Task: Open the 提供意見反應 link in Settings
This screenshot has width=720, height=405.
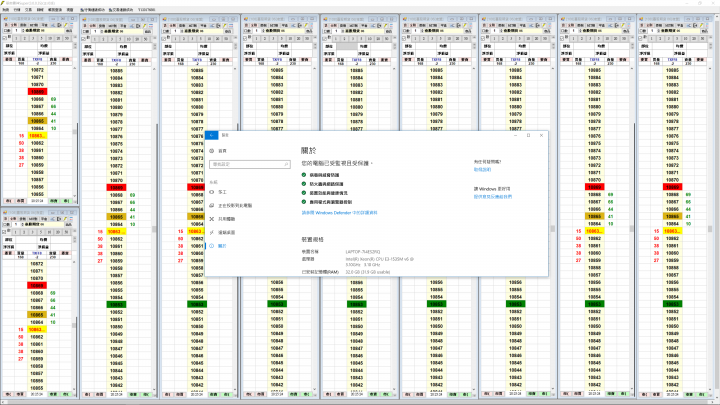Action: tap(493, 197)
